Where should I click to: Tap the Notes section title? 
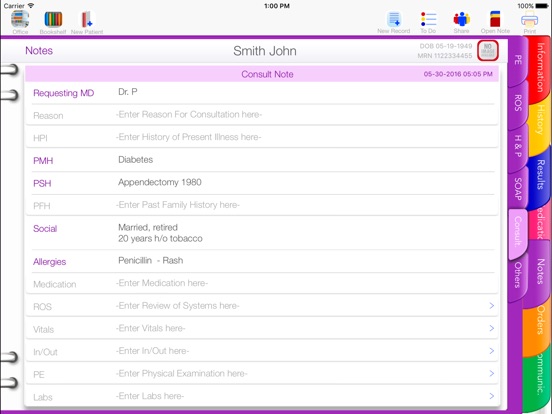[39, 51]
